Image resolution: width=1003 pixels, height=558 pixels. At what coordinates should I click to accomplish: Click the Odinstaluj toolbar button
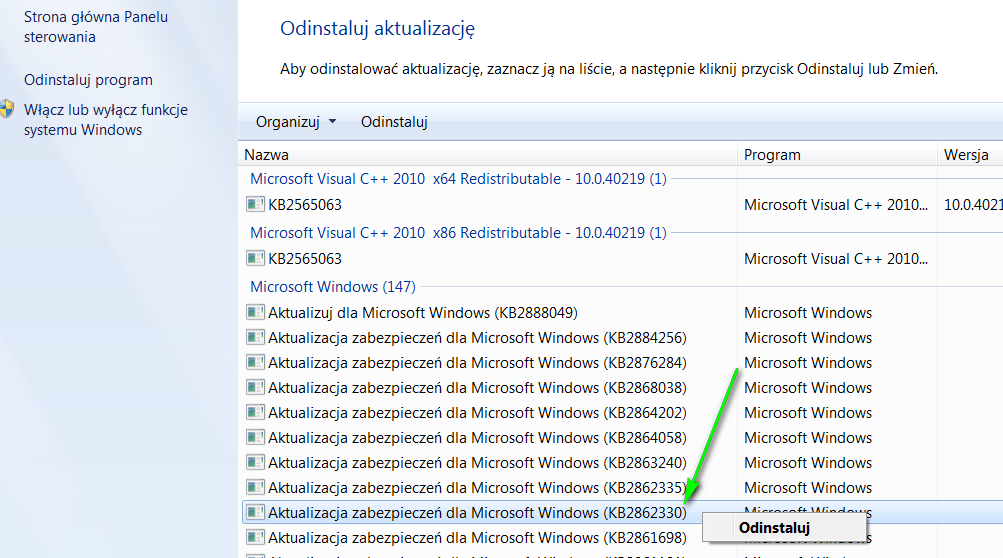(394, 122)
